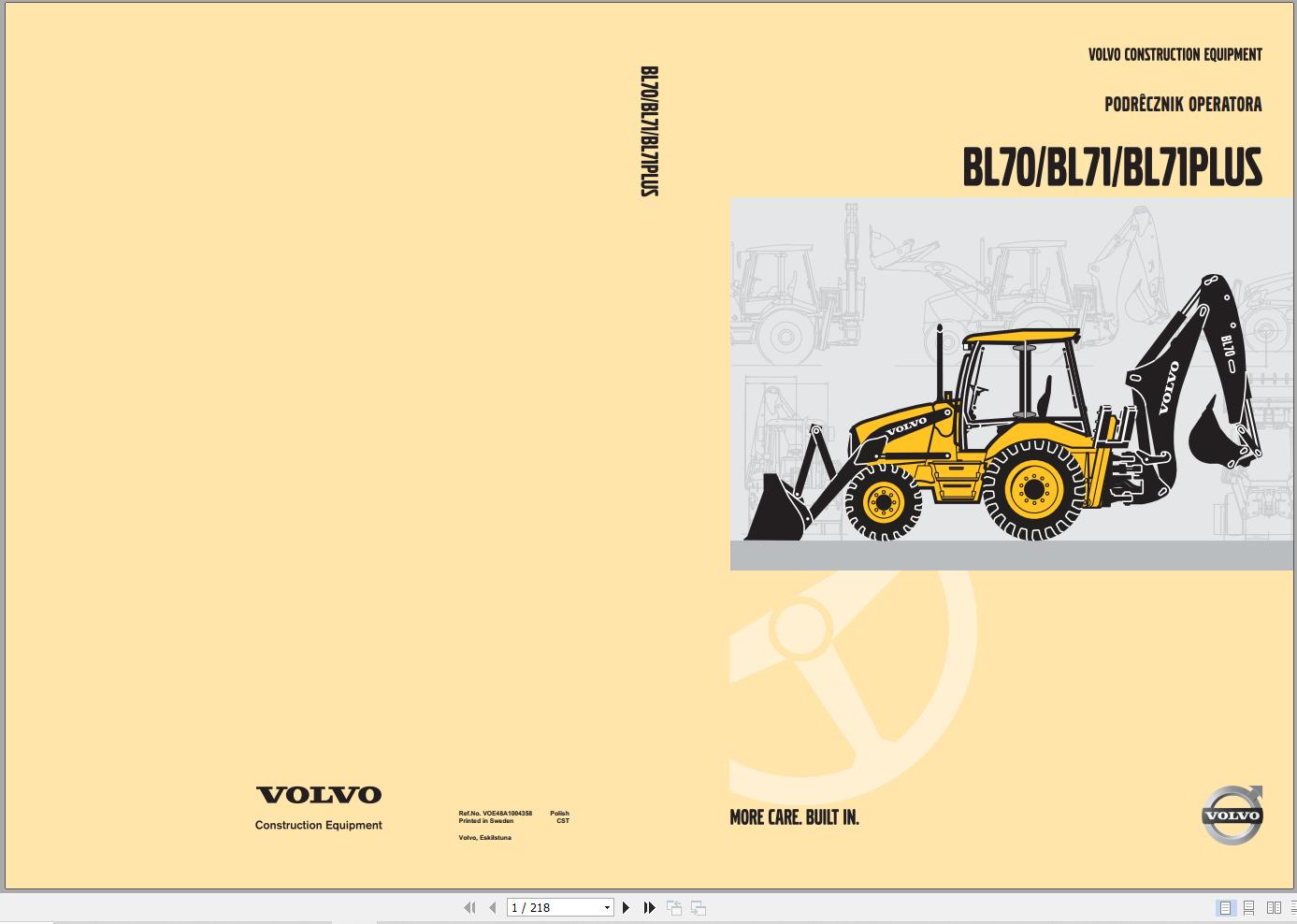Click the Ref.No. VOE48A1004358 text

494,814
